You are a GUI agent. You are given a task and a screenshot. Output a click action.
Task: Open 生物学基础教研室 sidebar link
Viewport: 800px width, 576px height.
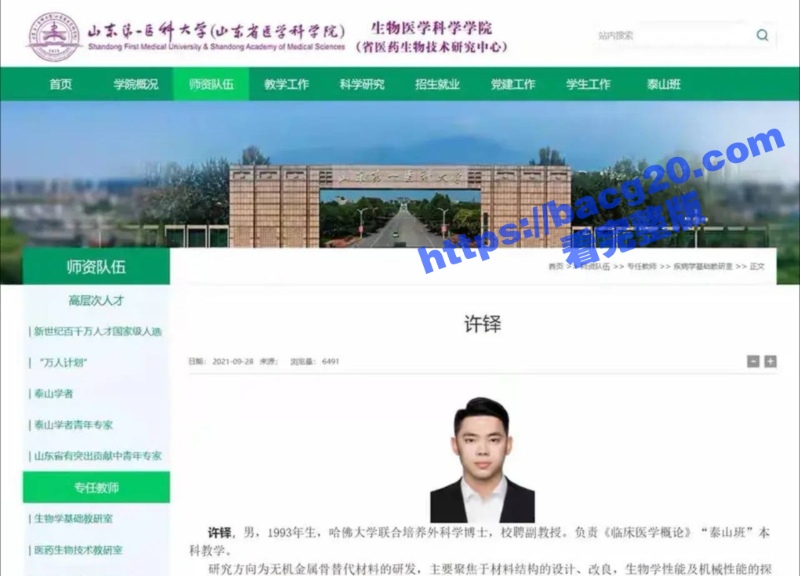pos(73,519)
